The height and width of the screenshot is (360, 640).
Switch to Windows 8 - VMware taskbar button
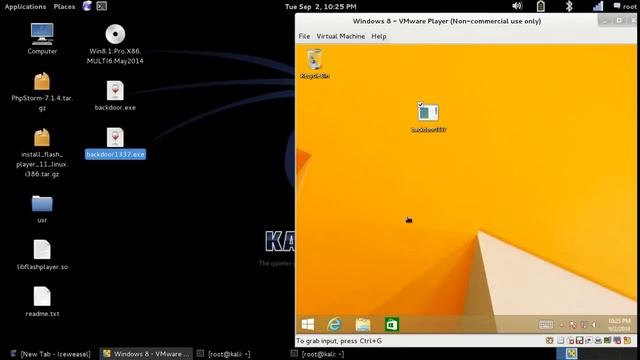tap(146, 354)
